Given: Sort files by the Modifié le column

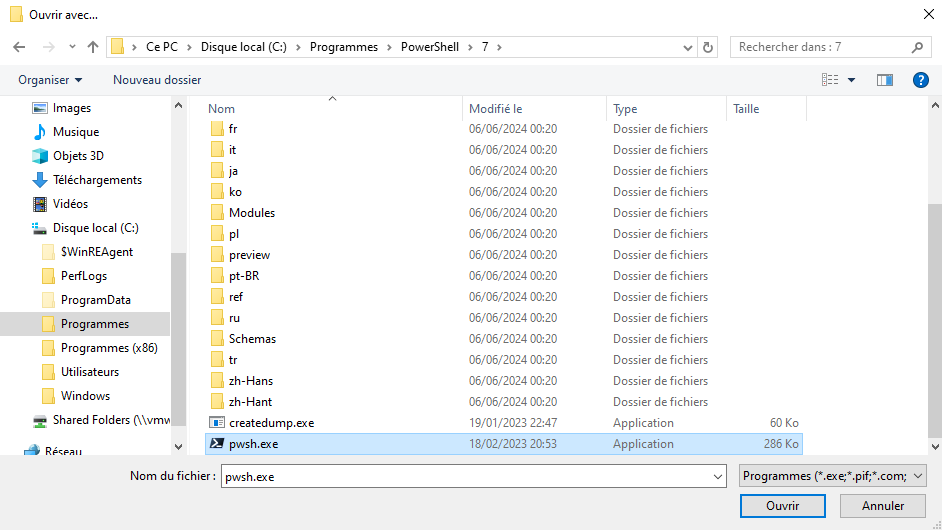Looking at the screenshot, I should [x=496, y=109].
